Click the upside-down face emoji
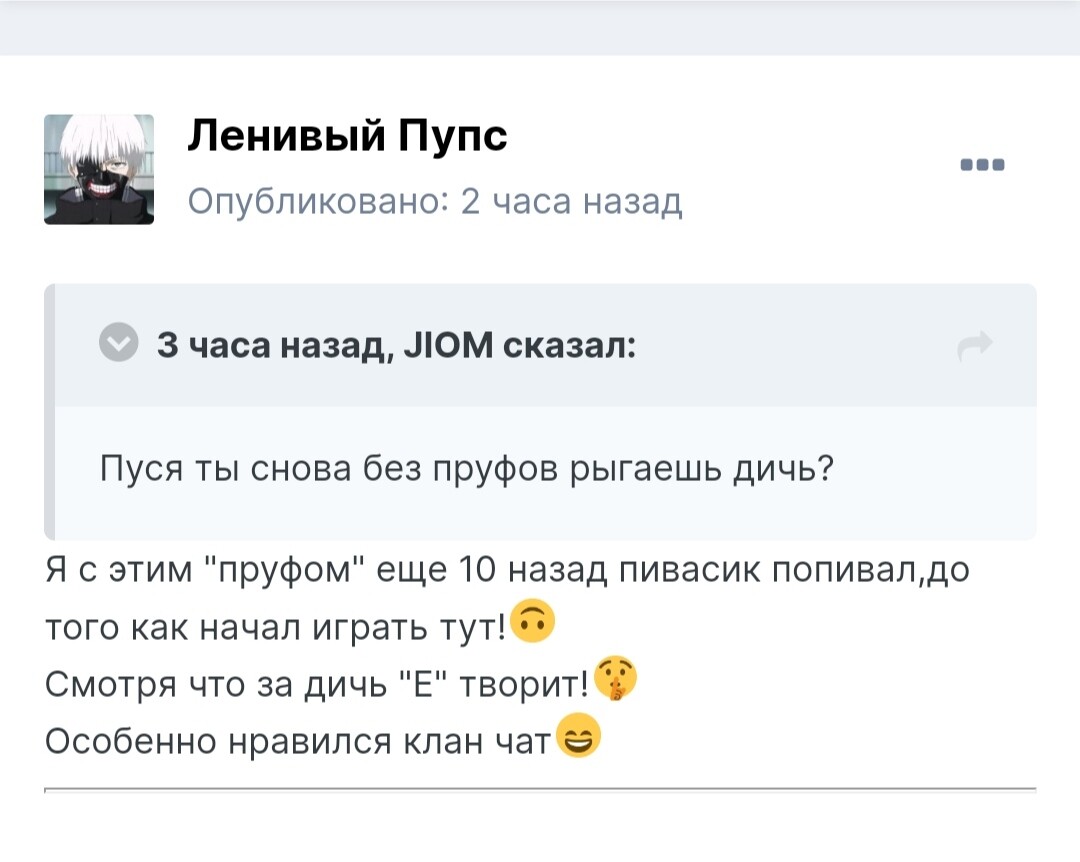The image size is (1080, 862). (531, 626)
